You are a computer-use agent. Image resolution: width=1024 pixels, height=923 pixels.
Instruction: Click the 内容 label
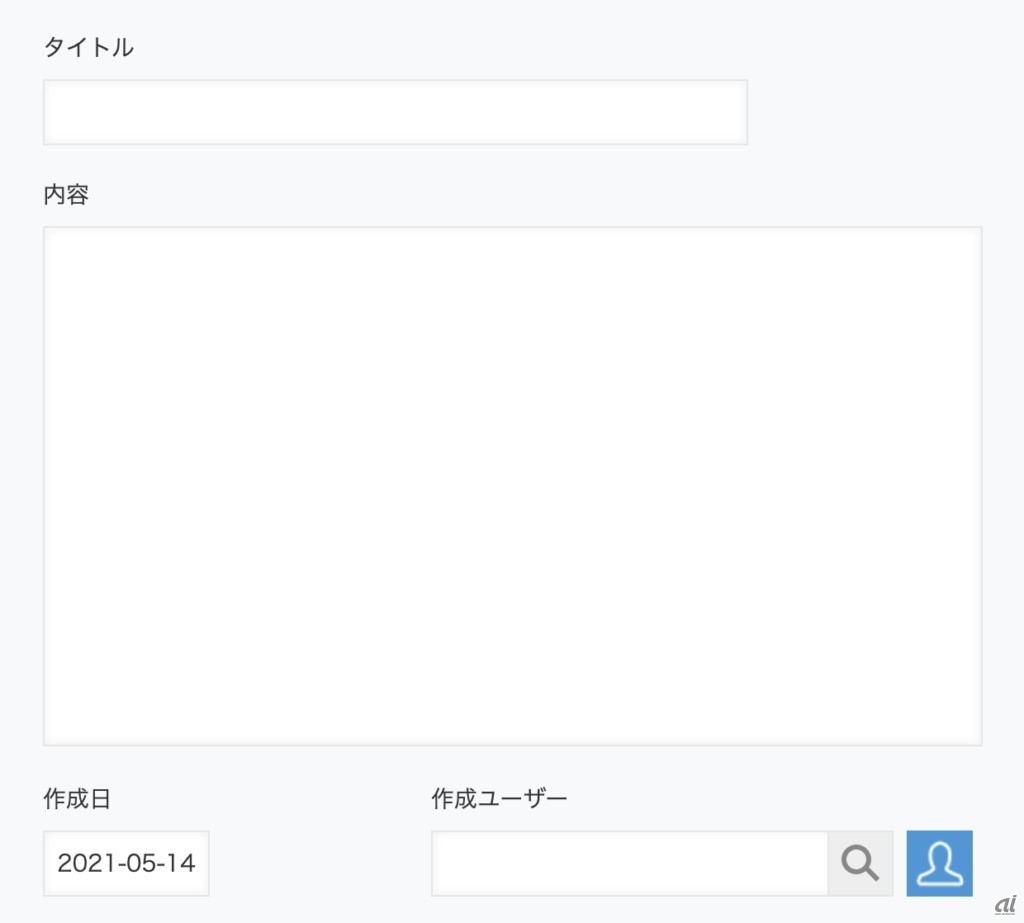tap(66, 195)
